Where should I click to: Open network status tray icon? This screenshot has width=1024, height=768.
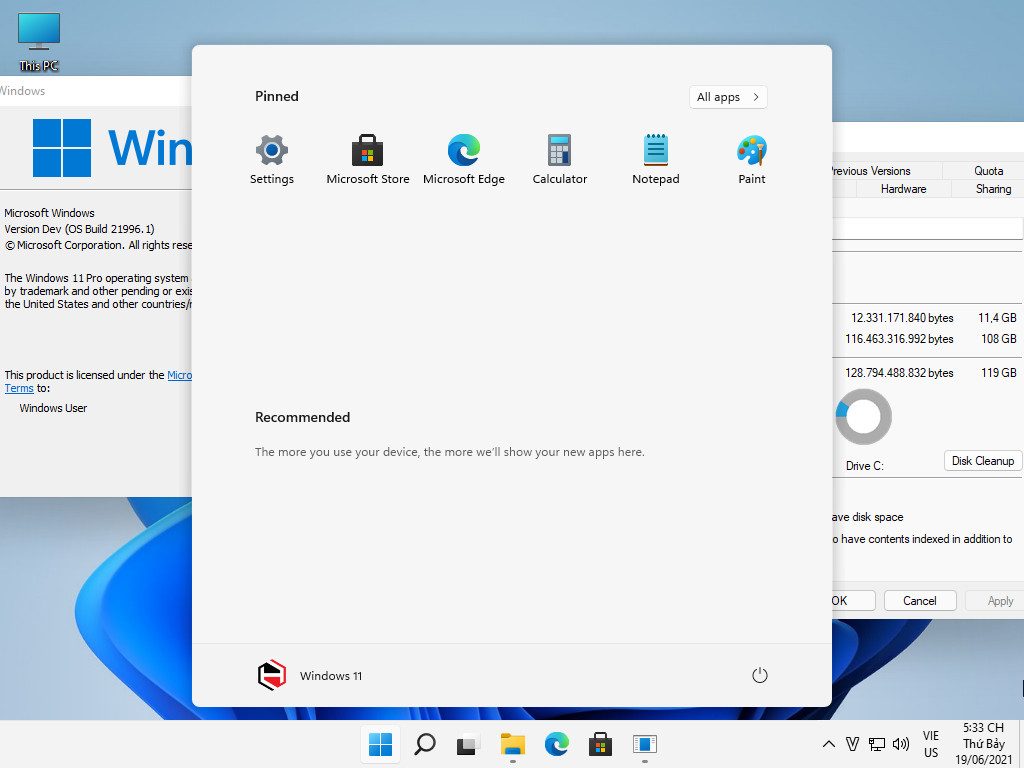coord(876,744)
